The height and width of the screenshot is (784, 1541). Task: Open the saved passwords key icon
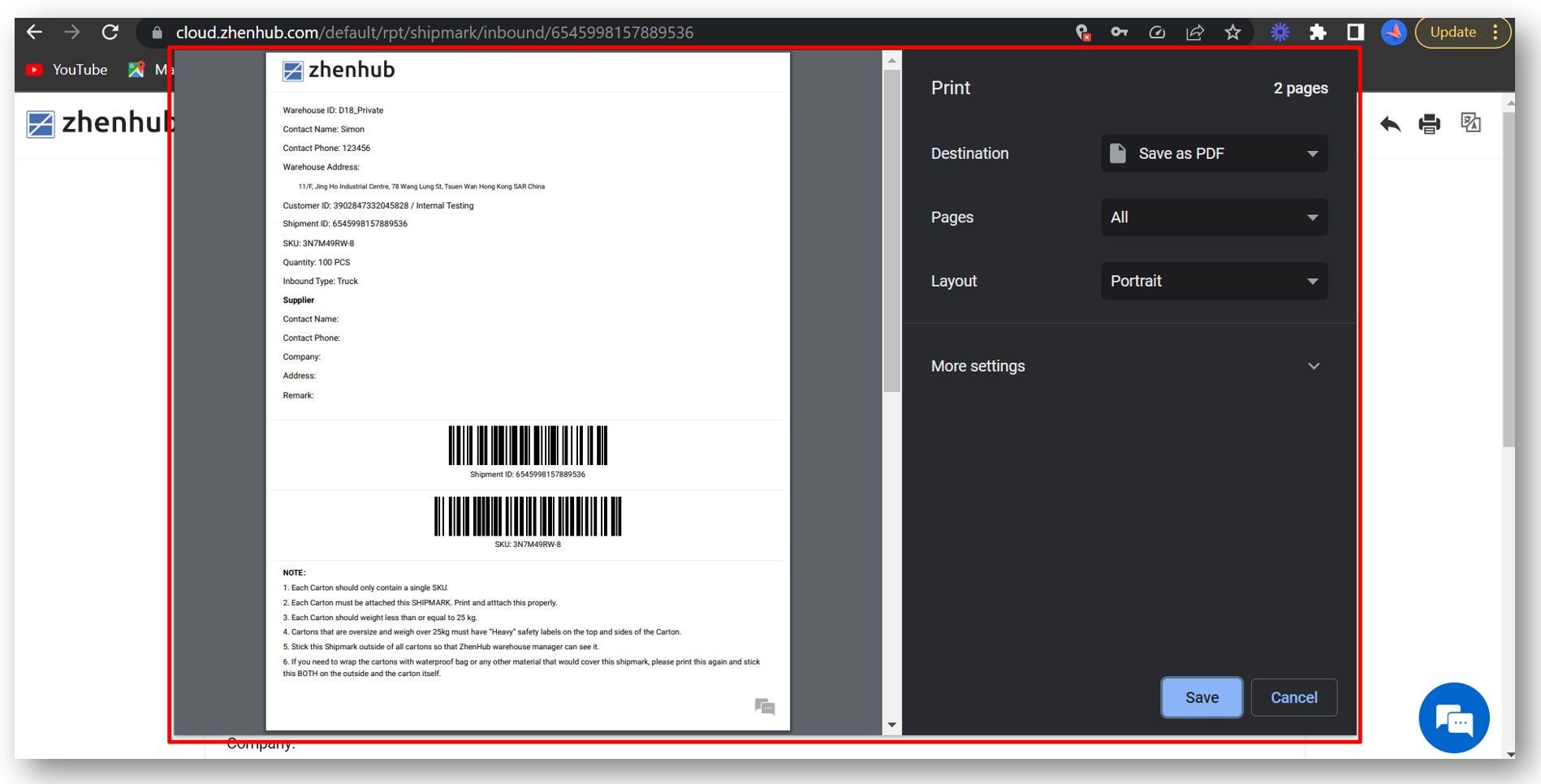click(1120, 32)
